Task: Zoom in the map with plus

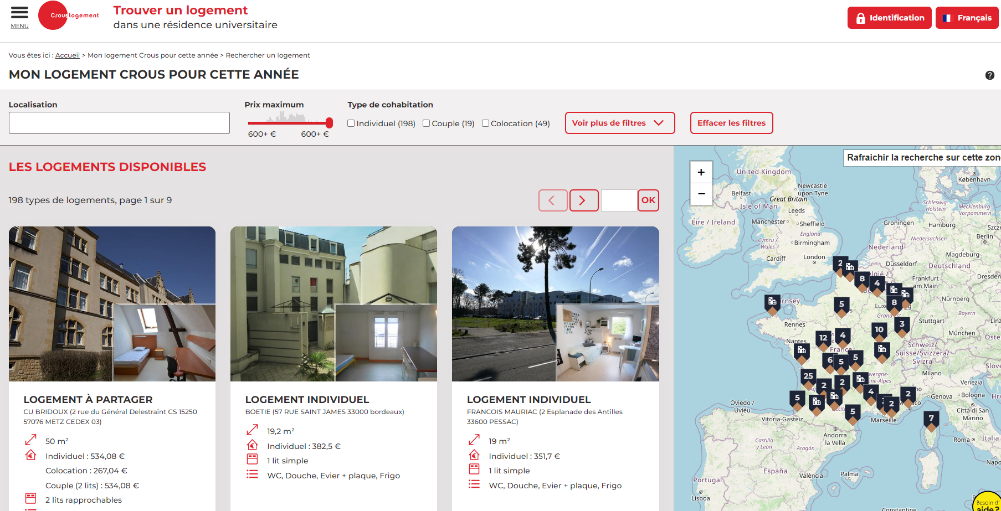Action: pos(701,172)
